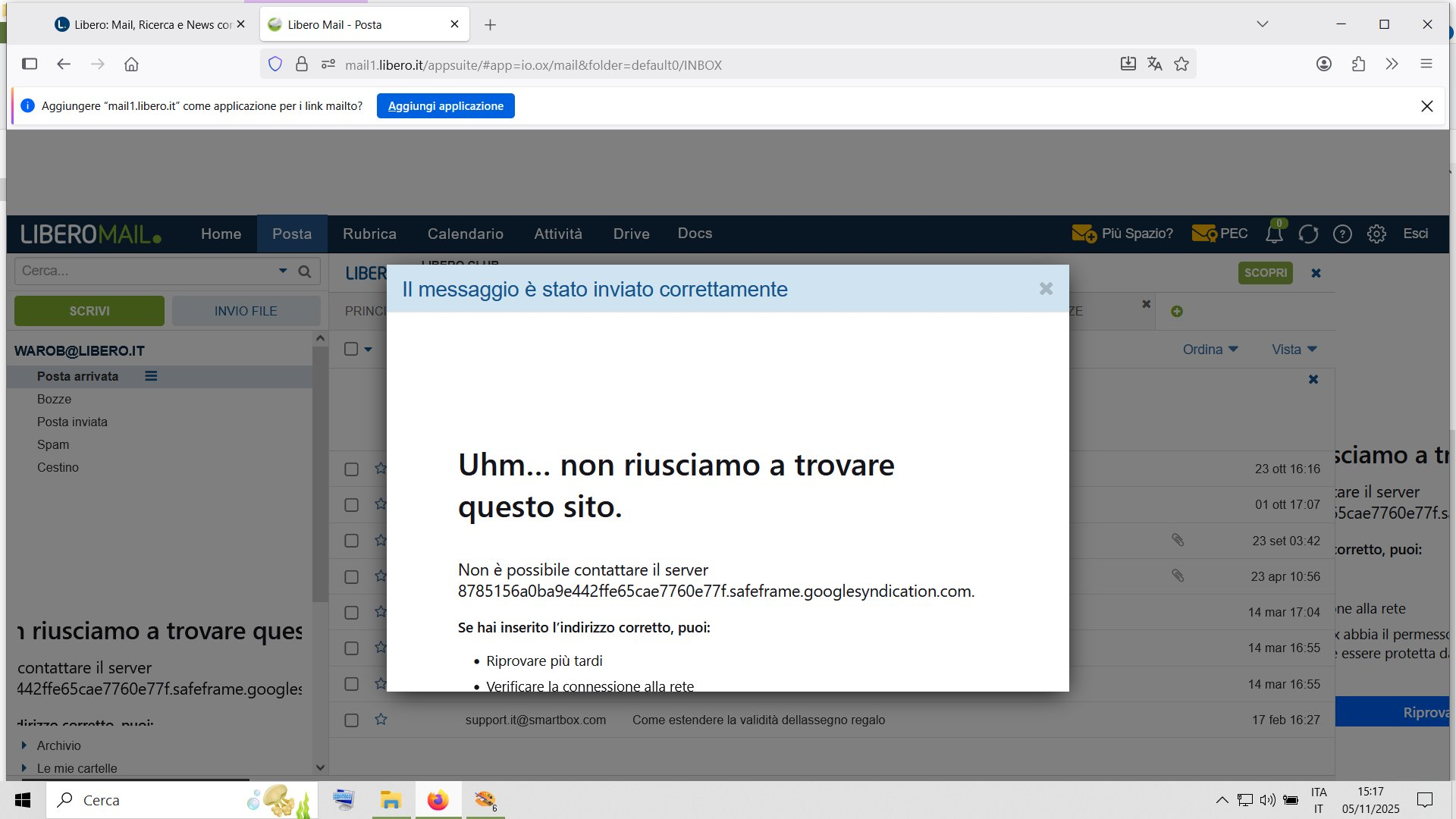
Task: Close the message sent dialog
Action: pos(1046,289)
